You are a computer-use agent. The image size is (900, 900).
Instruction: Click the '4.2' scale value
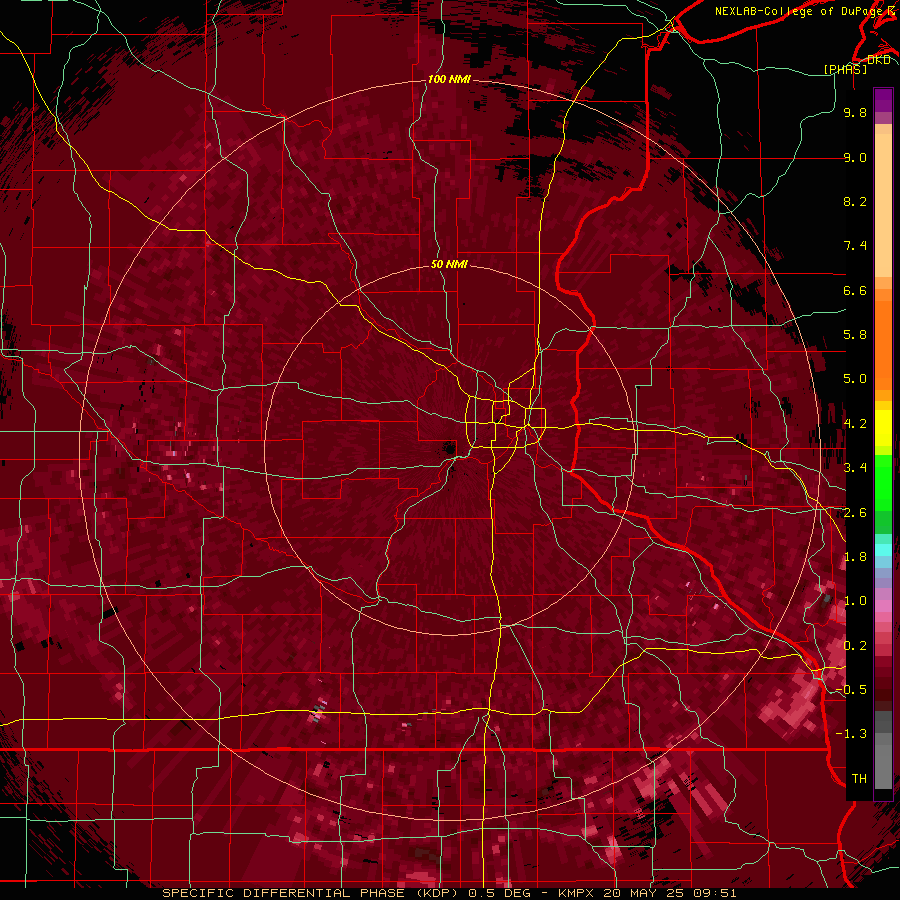pyautogui.click(x=855, y=424)
